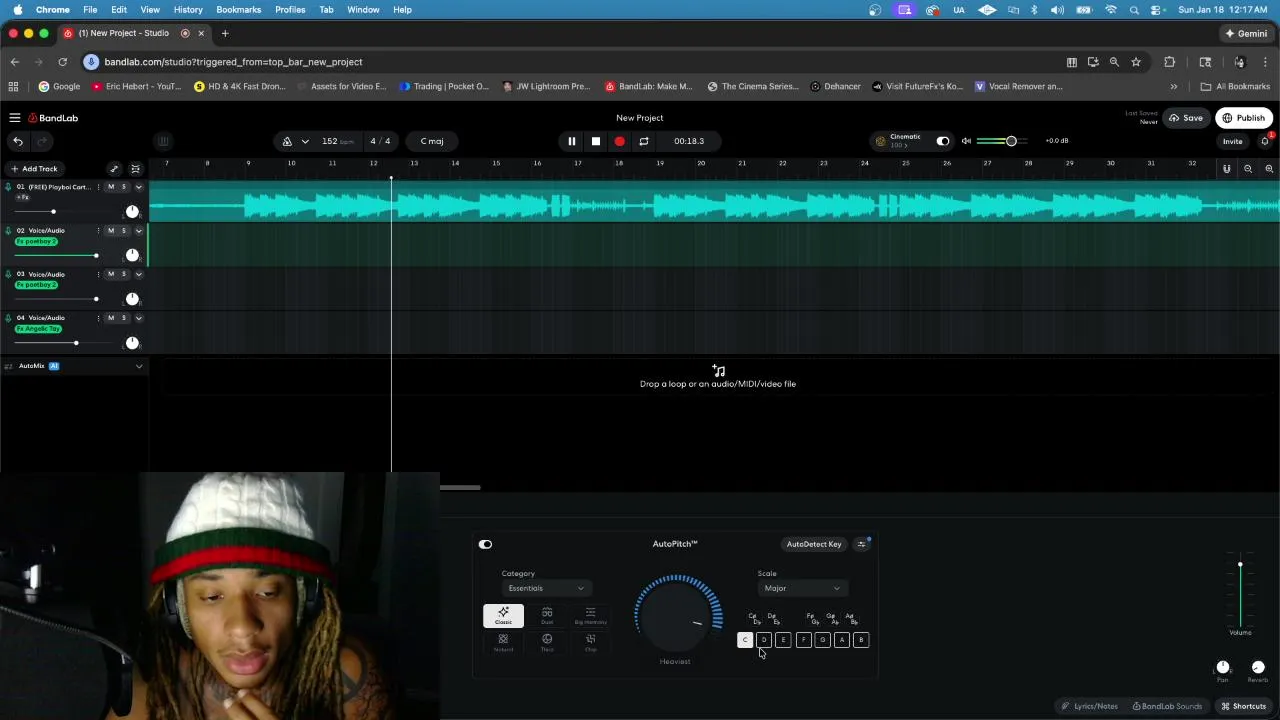Viewport: 1280px width, 720px height.
Task: Start recording with the red record button
Action: point(620,141)
